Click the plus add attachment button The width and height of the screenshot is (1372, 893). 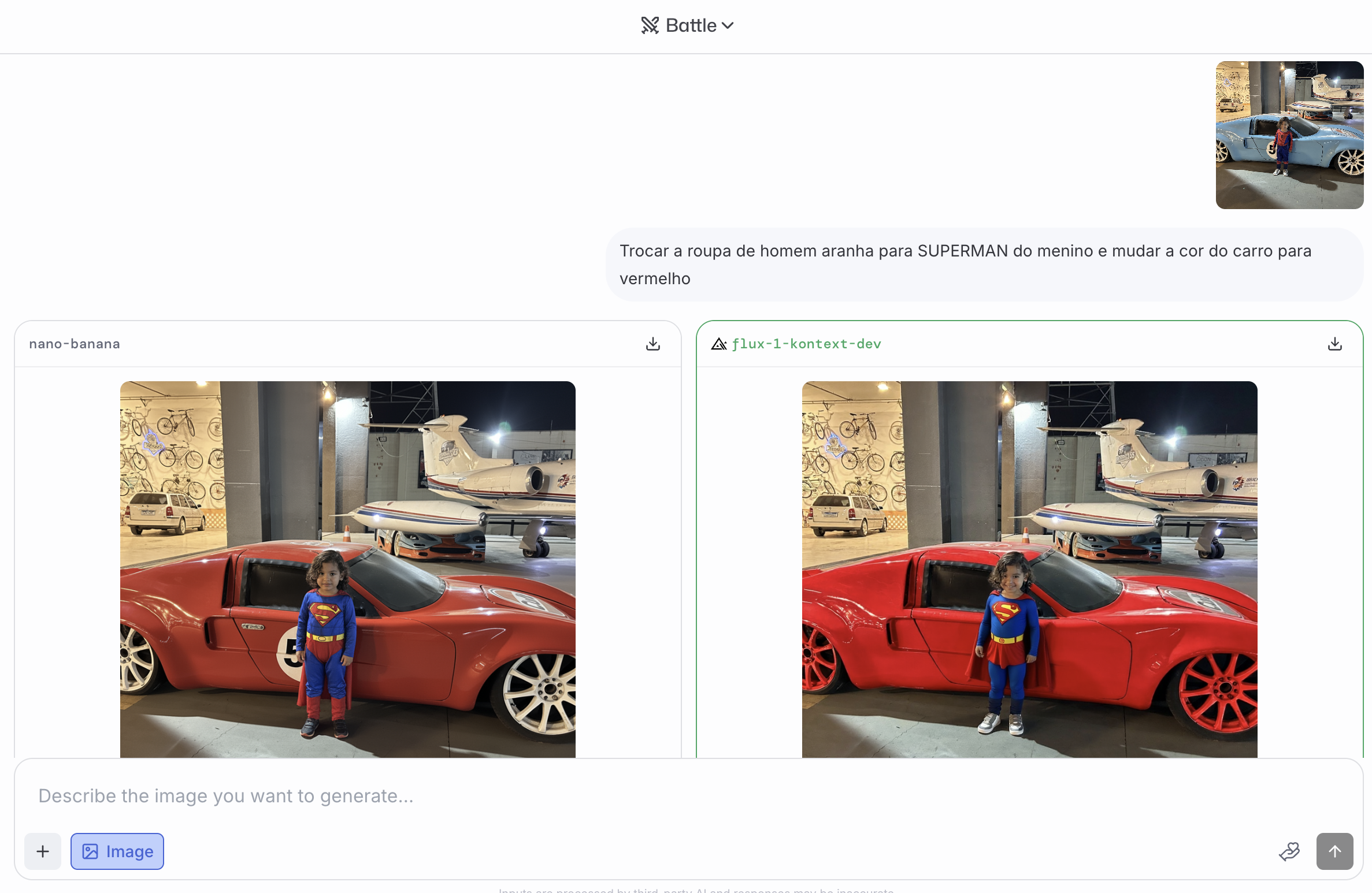[43, 851]
